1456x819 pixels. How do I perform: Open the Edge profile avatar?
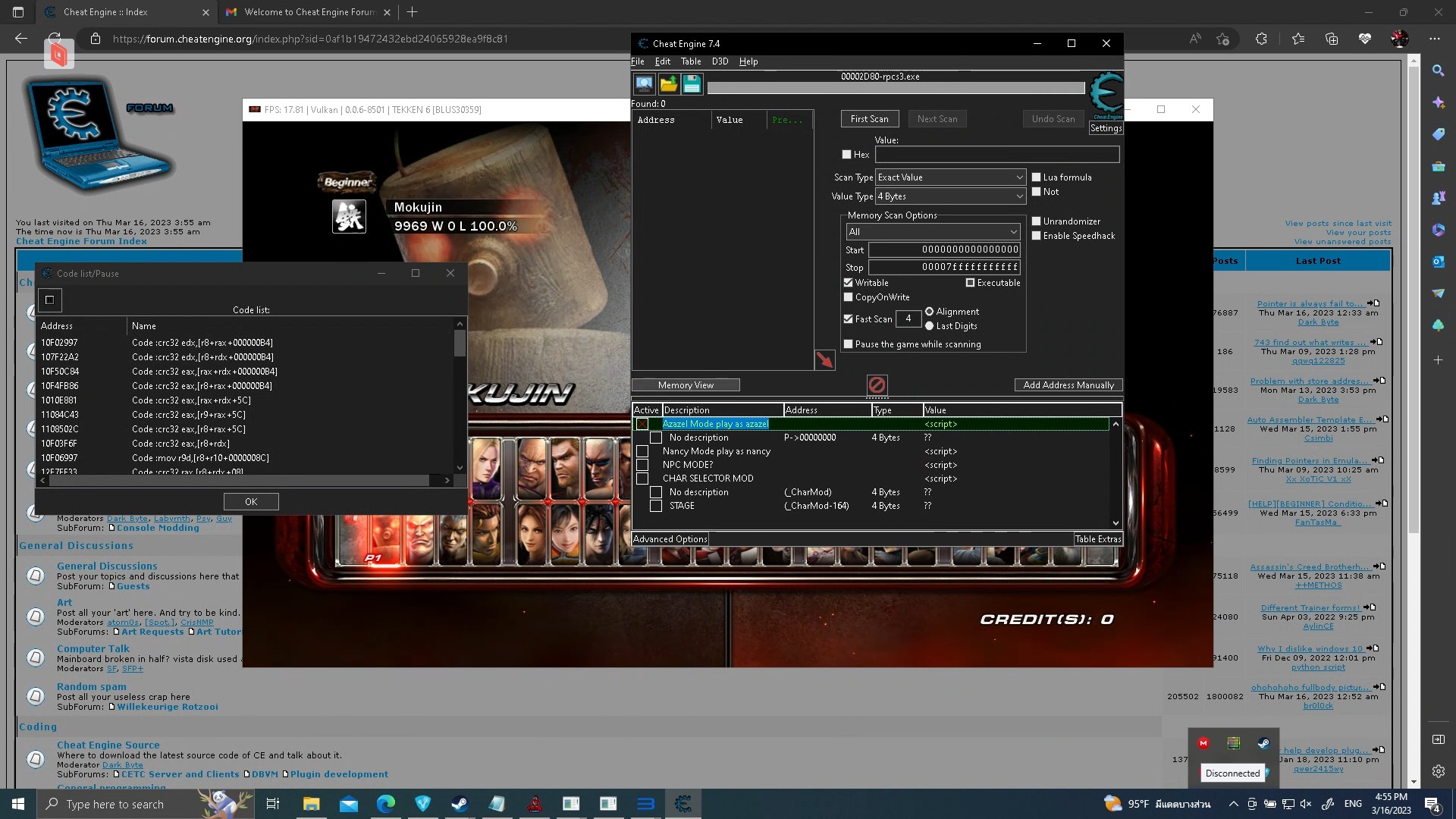click(x=1399, y=39)
